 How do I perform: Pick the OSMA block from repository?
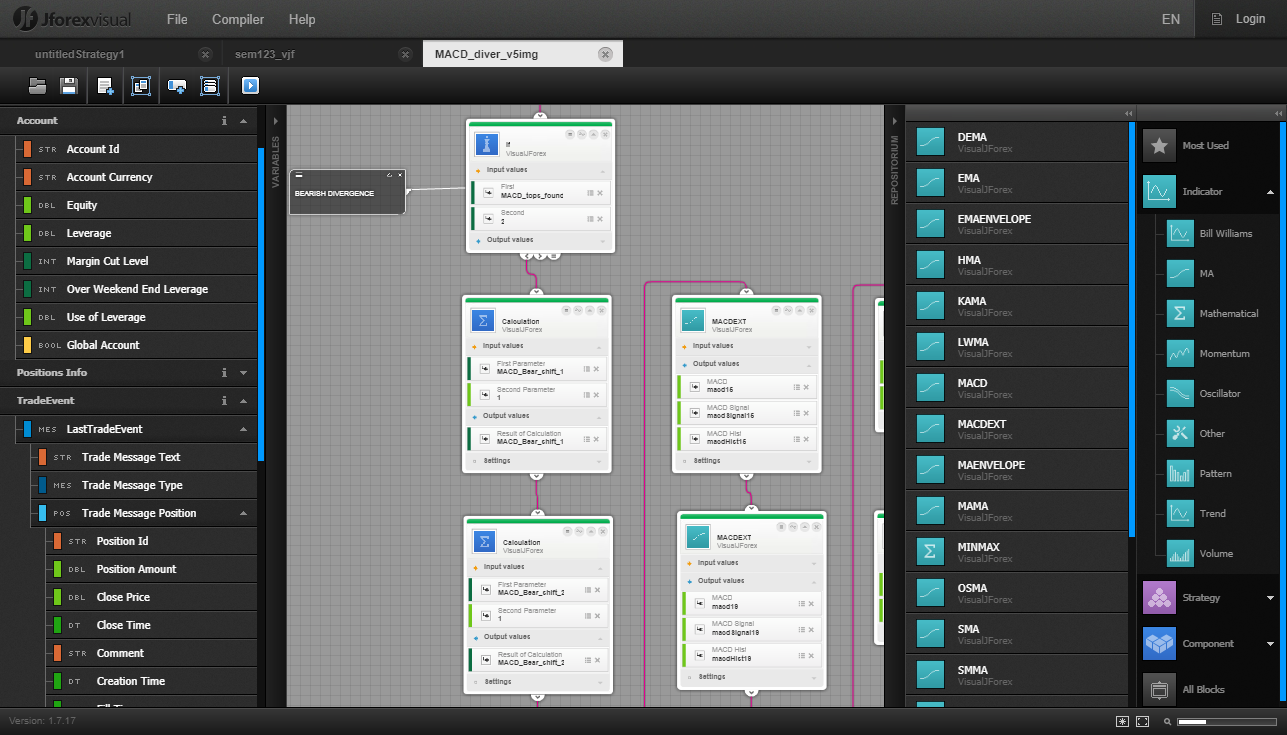[1017, 593]
